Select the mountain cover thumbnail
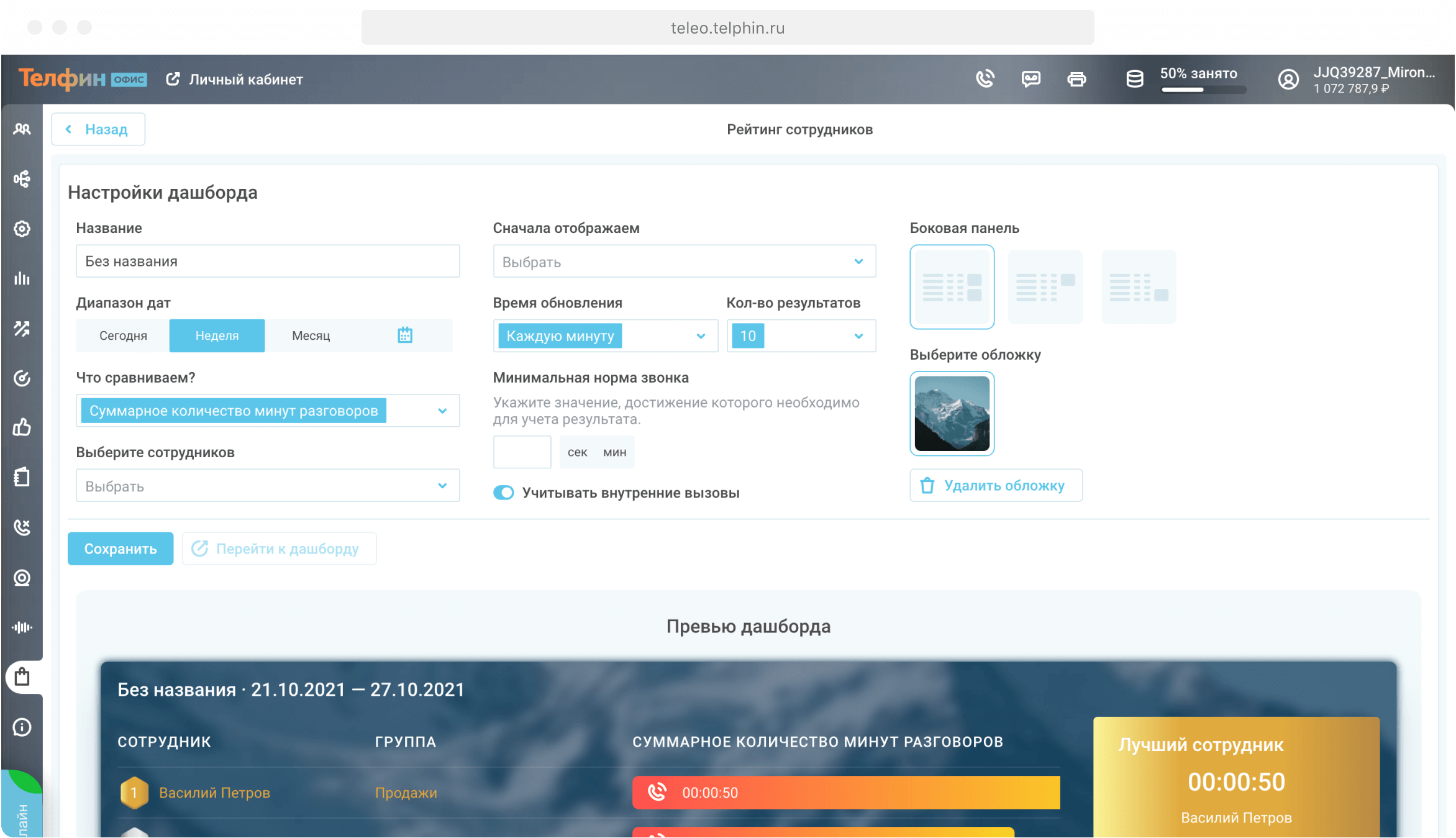1456x838 pixels. (952, 414)
